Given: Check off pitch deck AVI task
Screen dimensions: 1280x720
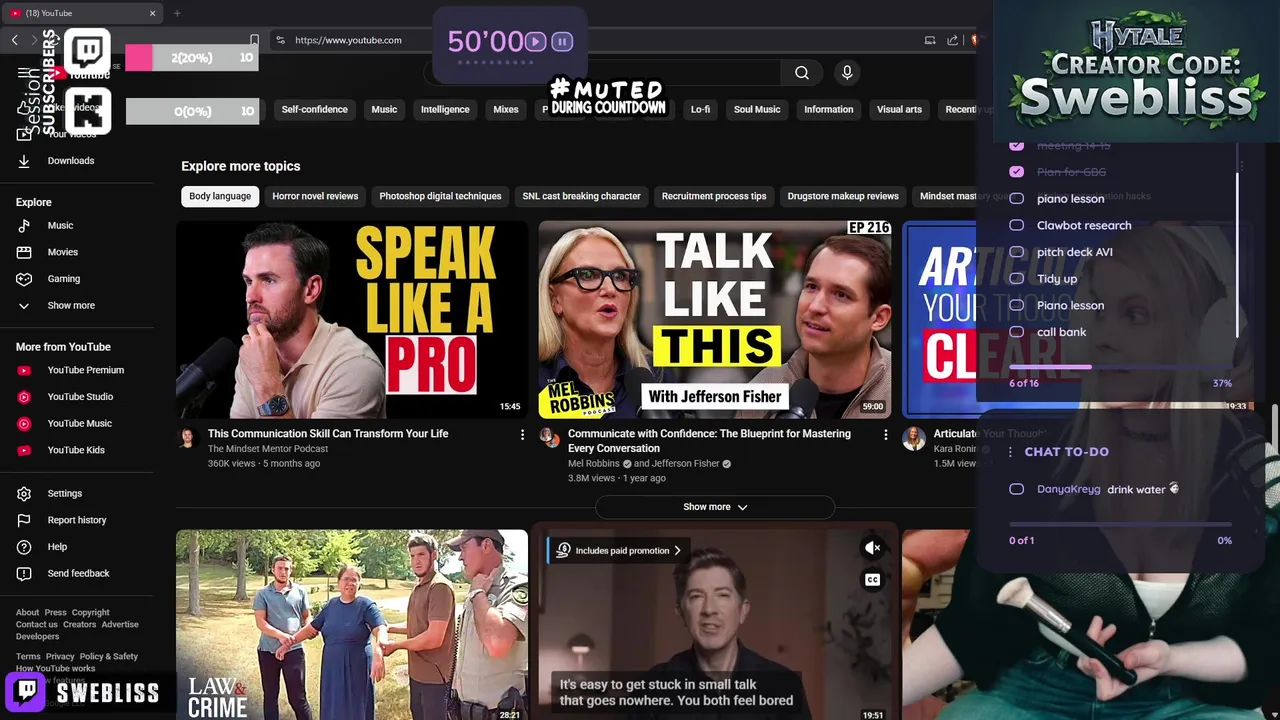Looking at the screenshot, I should (x=1017, y=252).
